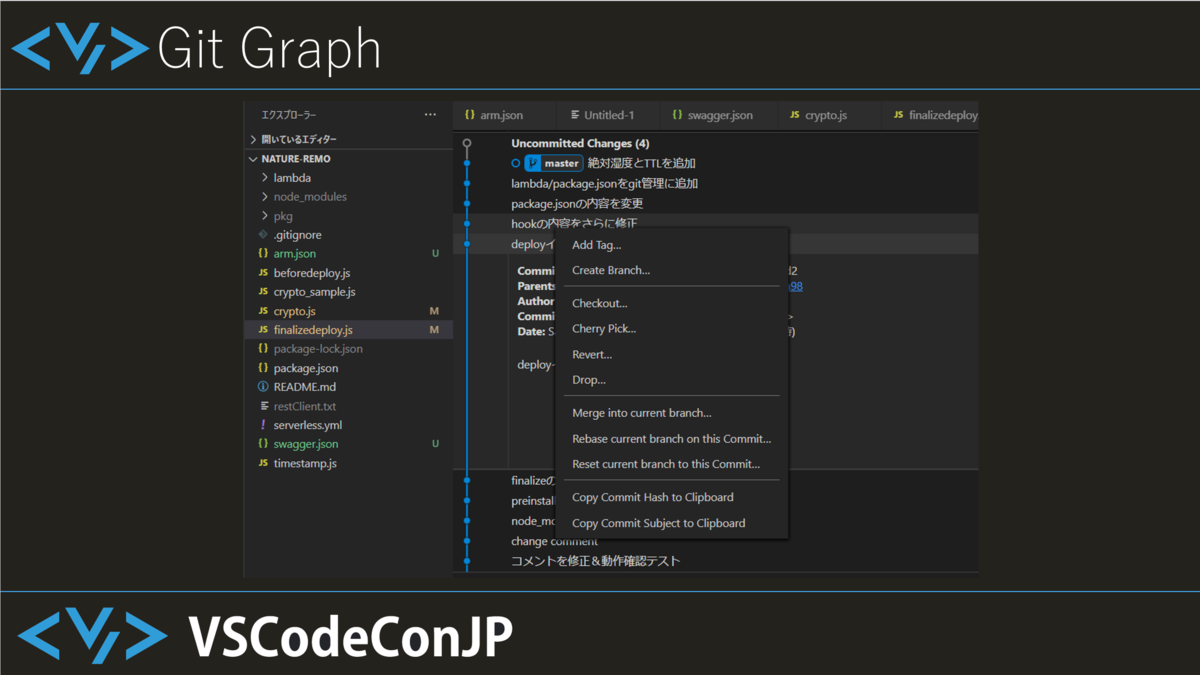
Task: Open the explorer panel more actions ellipsis
Action: 430,115
